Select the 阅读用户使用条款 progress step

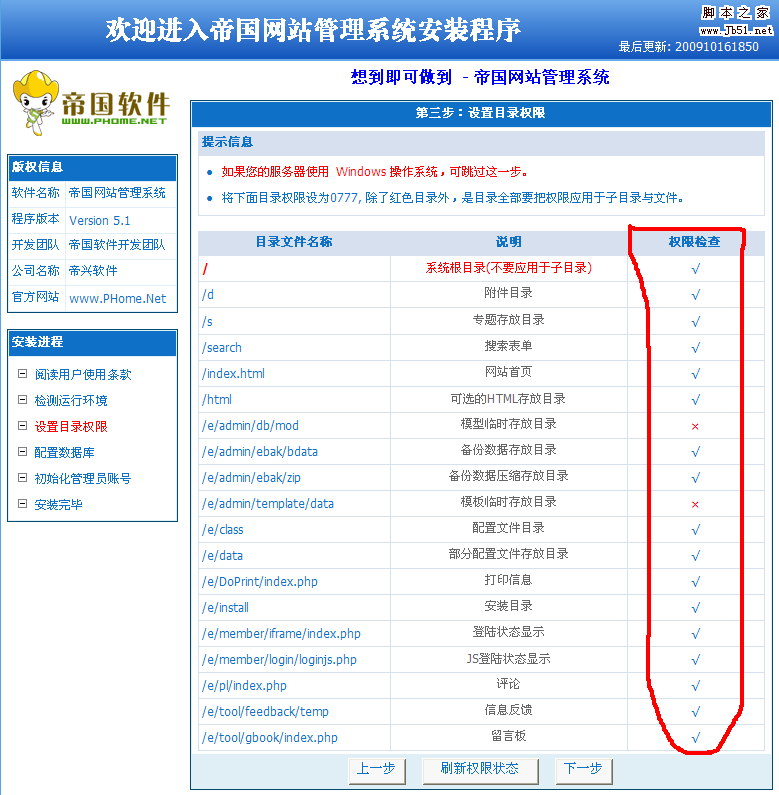[83, 375]
